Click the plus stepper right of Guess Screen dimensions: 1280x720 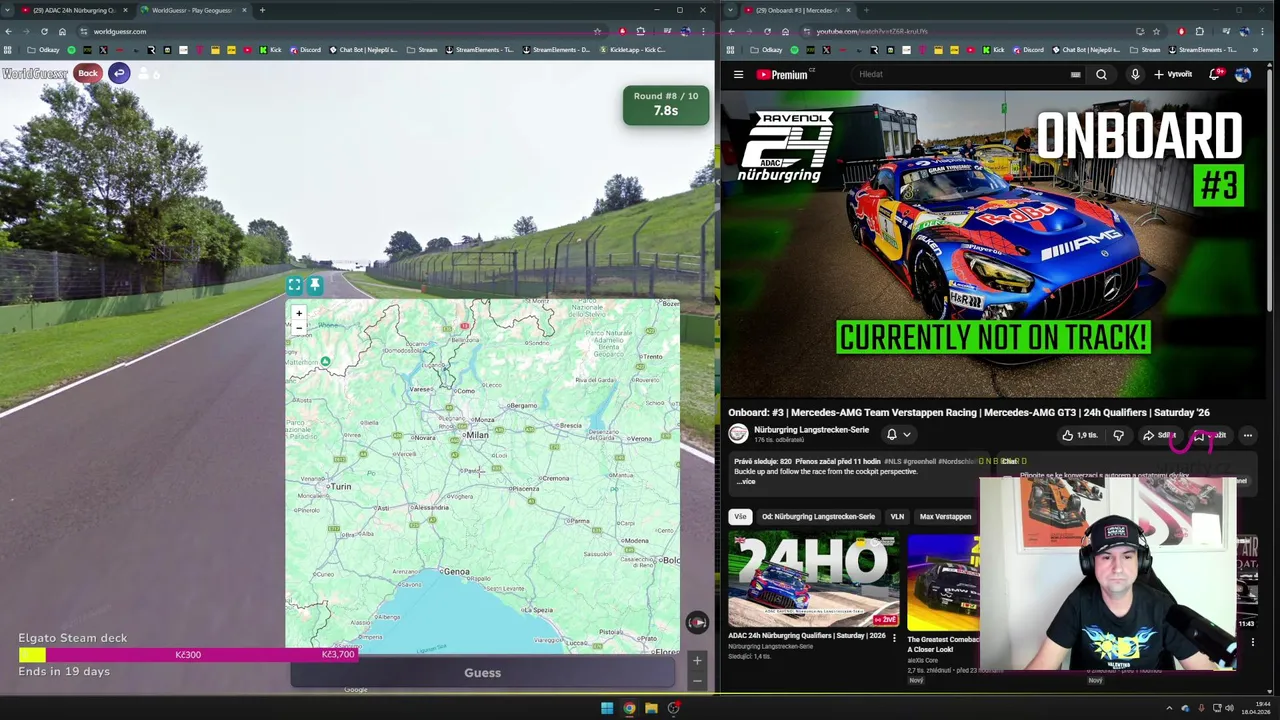pyautogui.click(x=697, y=660)
